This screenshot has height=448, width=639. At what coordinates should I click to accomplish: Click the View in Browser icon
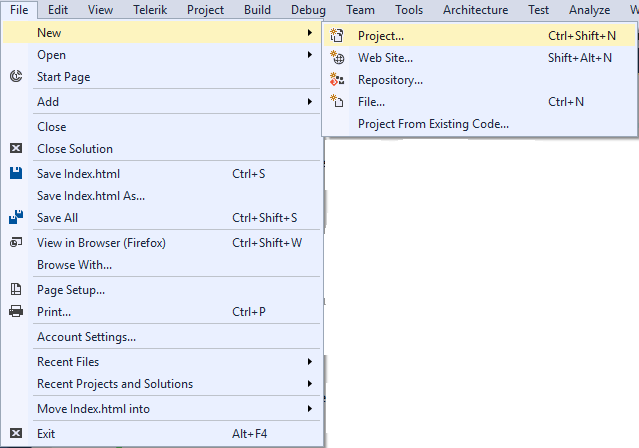pos(16,243)
